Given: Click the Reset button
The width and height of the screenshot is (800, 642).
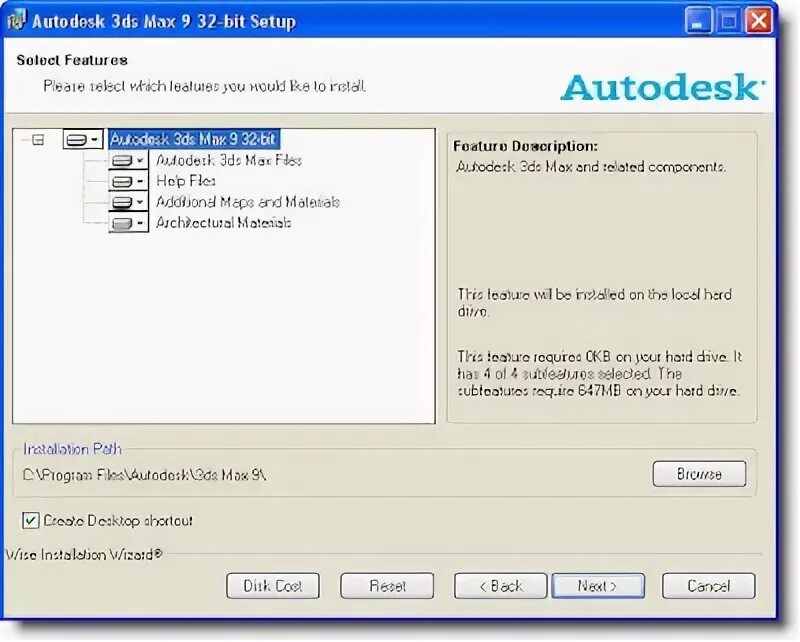Looking at the screenshot, I should coord(387,585).
